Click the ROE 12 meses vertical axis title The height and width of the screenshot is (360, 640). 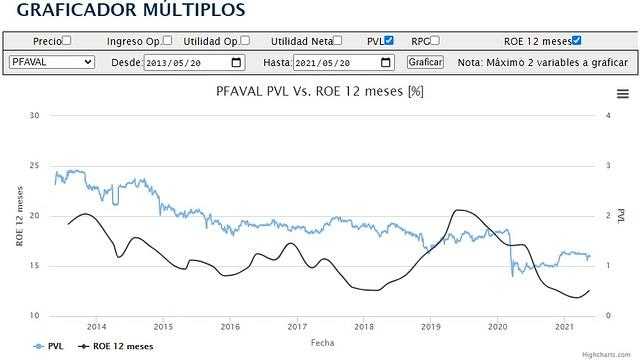19,216
